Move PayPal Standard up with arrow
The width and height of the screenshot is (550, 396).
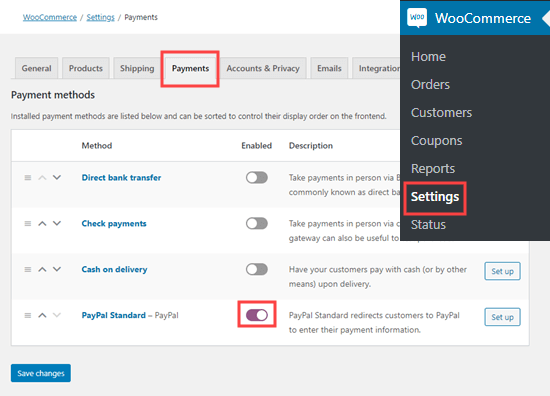(42, 315)
